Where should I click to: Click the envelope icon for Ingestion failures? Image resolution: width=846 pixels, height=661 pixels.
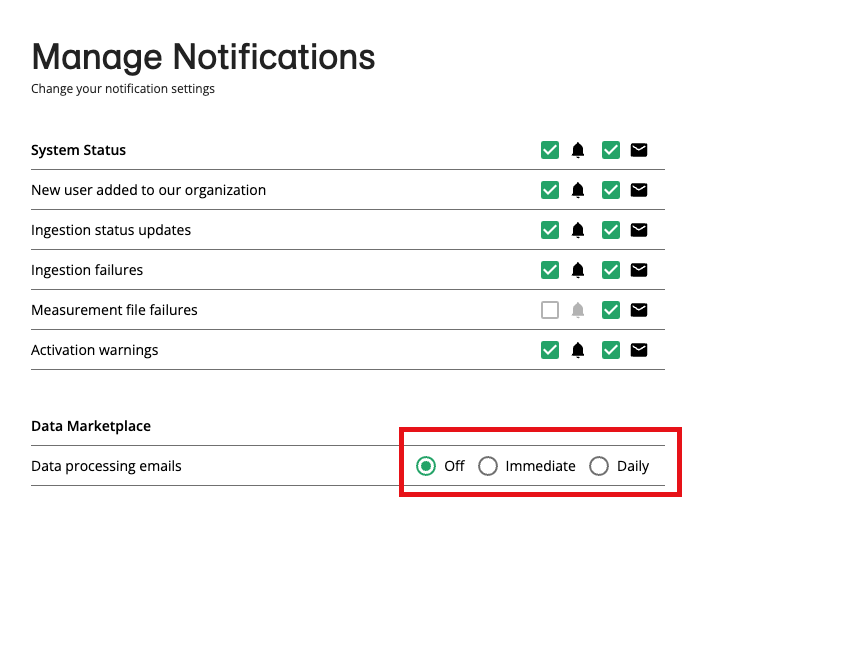pyautogui.click(x=639, y=270)
